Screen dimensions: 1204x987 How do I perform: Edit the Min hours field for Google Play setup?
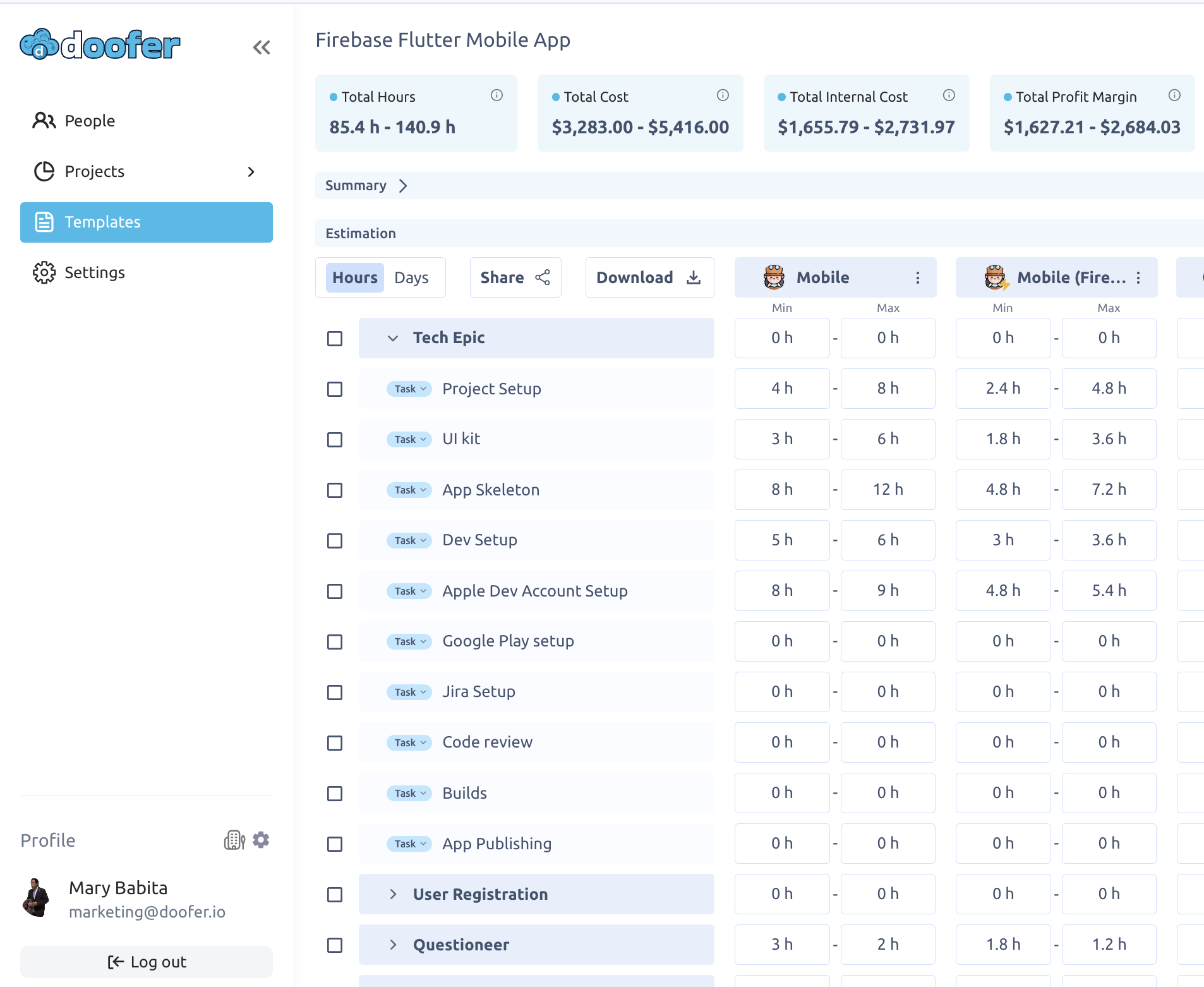click(782, 641)
